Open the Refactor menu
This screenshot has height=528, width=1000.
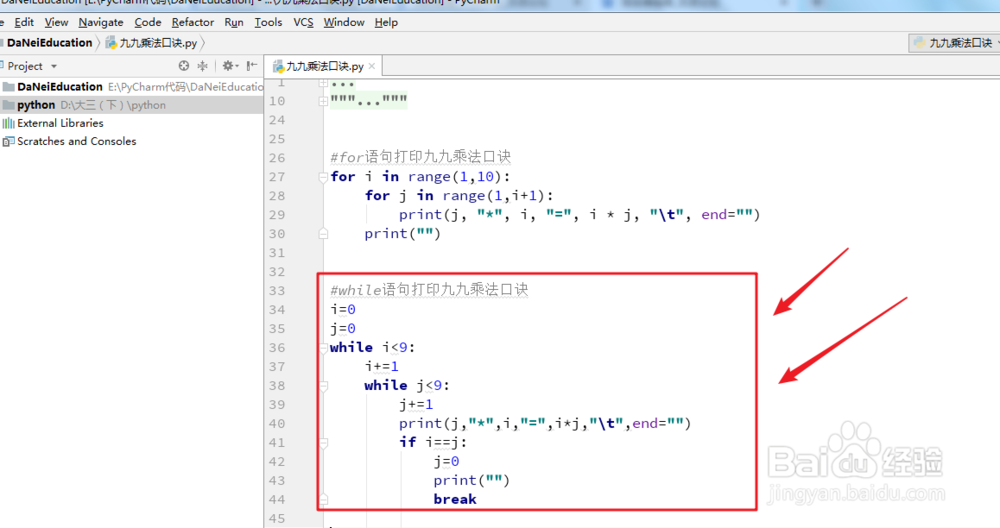coord(193,22)
